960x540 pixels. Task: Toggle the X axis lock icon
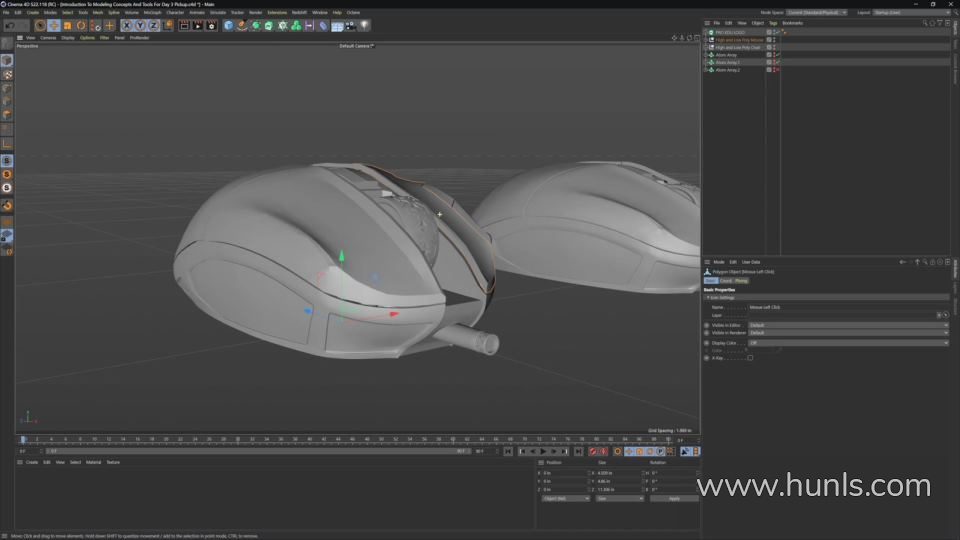tap(127, 25)
